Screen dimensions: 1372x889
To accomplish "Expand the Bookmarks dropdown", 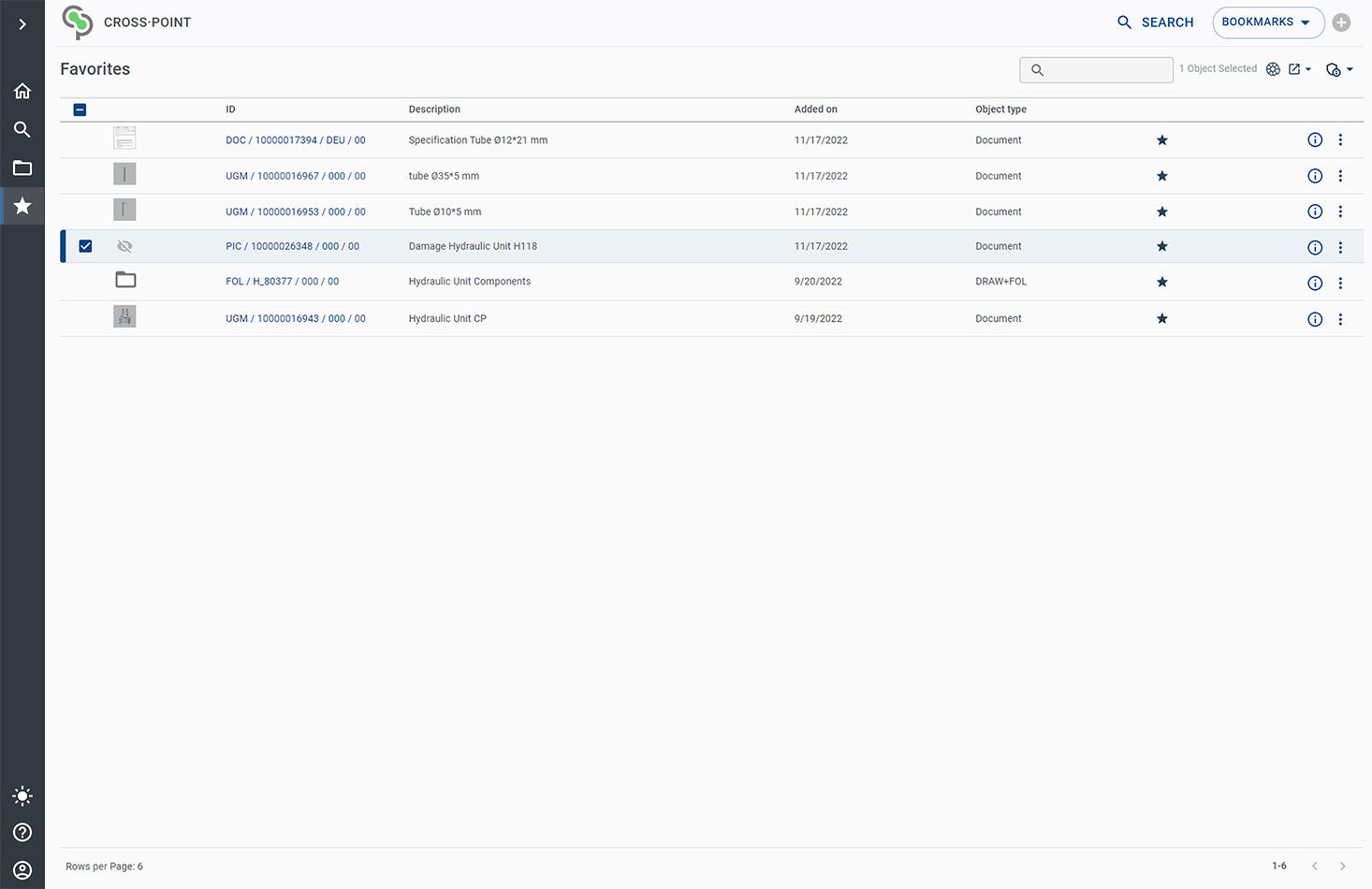I will (1267, 22).
